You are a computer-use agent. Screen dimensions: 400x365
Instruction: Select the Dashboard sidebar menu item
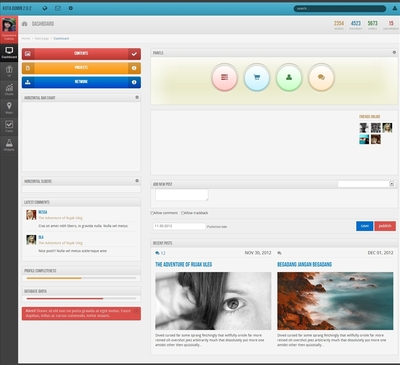coord(9,53)
